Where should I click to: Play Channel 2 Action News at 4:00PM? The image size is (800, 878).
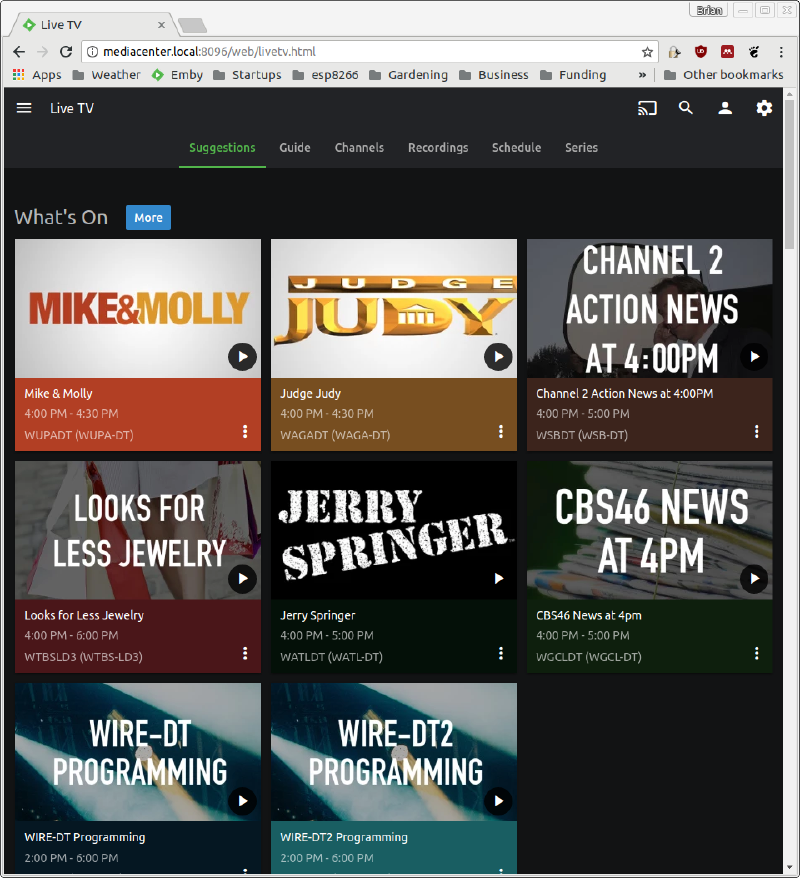(754, 357)
